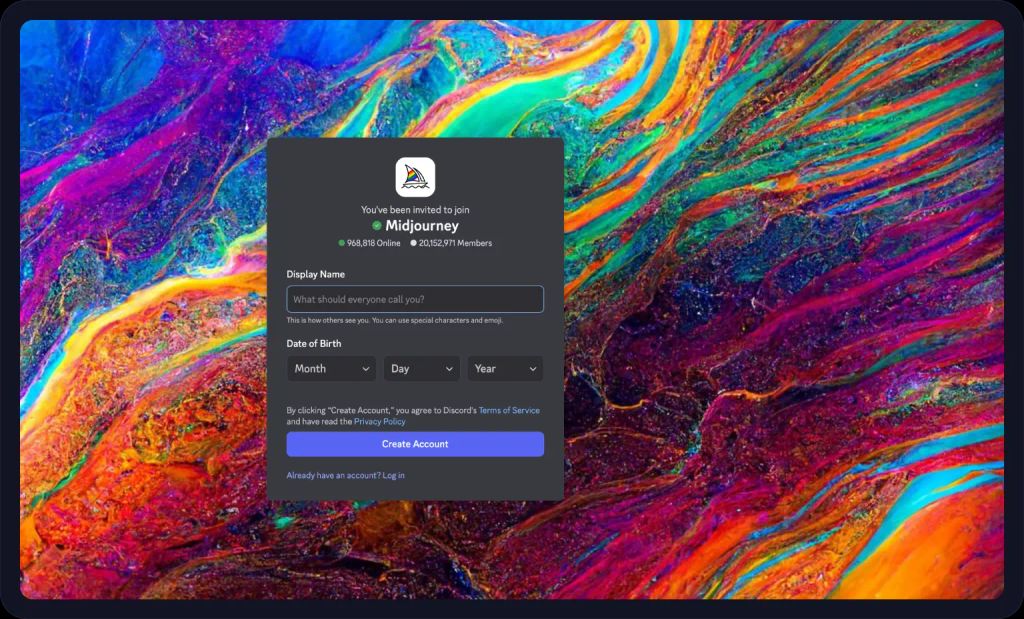Focus the Display Name text field
This screenshot has width=1024, height=619.
[415, 299]
